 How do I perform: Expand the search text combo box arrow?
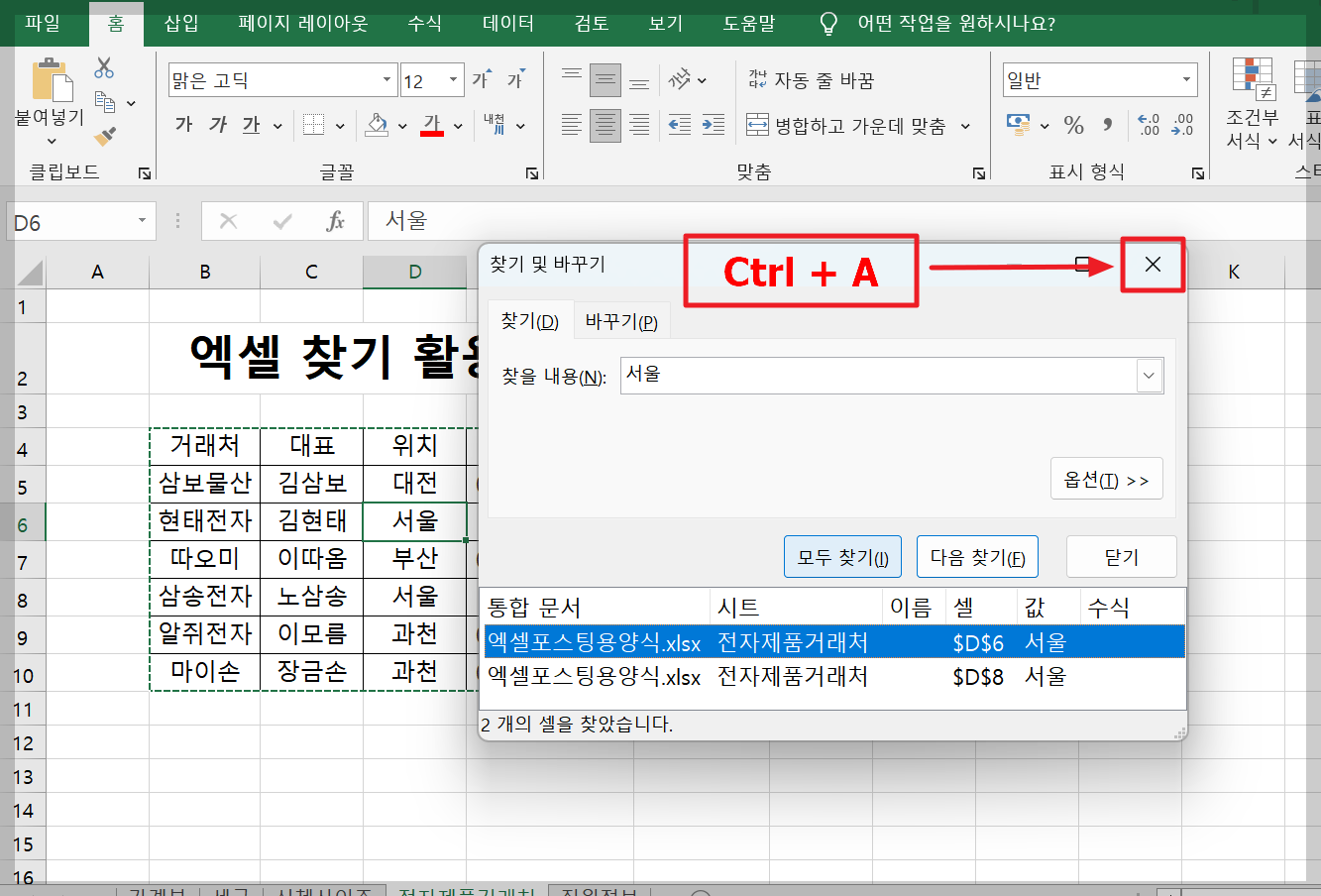(1149, 375)
